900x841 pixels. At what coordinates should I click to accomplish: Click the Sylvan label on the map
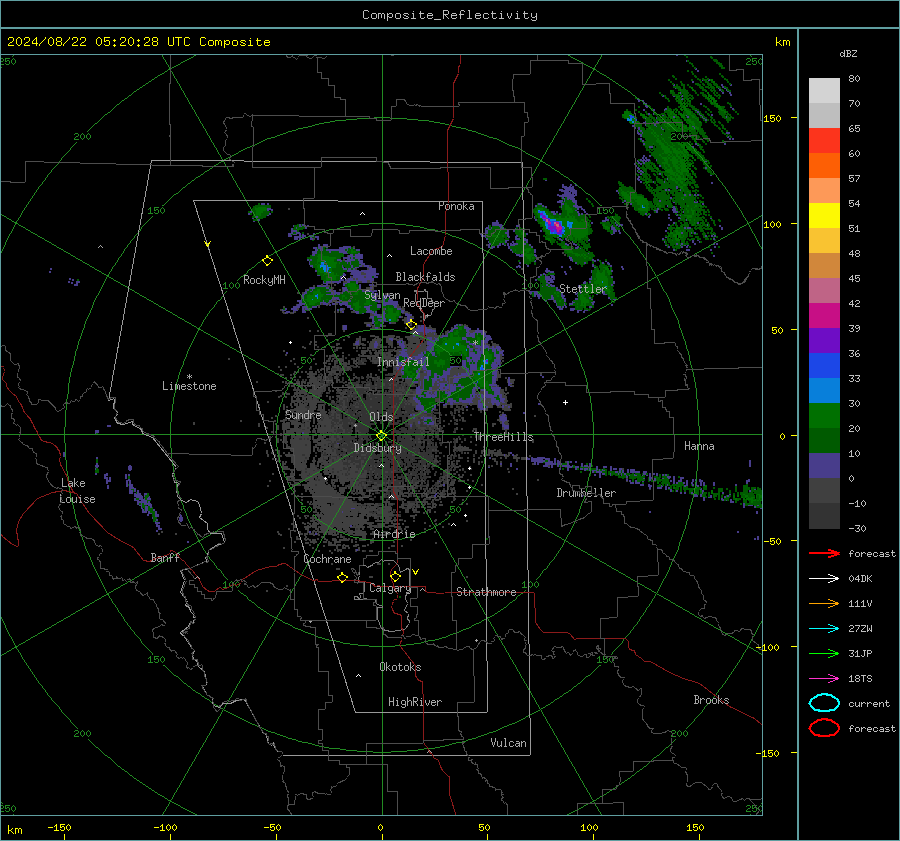click(382, 295)
